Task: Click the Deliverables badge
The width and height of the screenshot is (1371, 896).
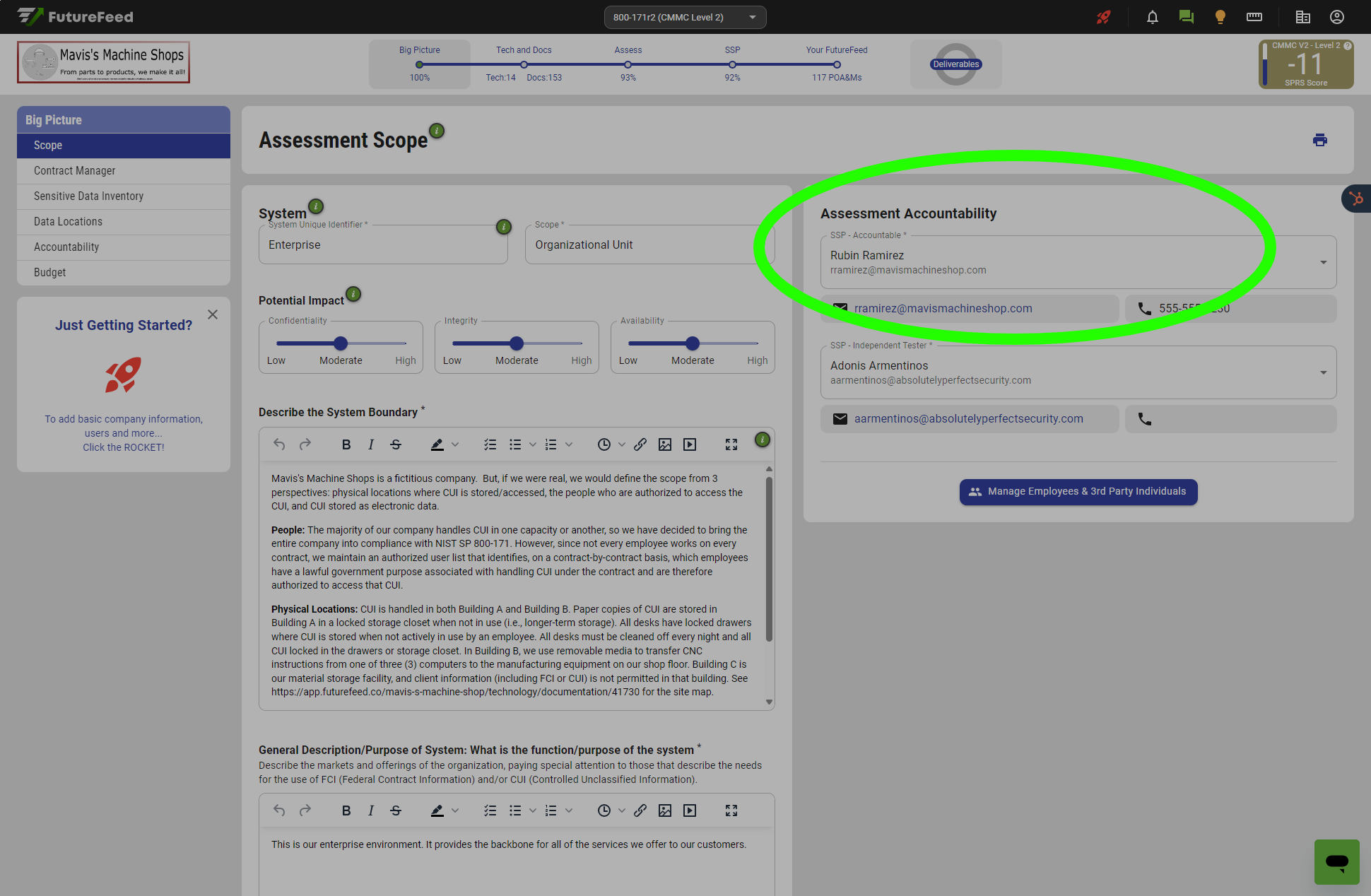Action: 955,64
